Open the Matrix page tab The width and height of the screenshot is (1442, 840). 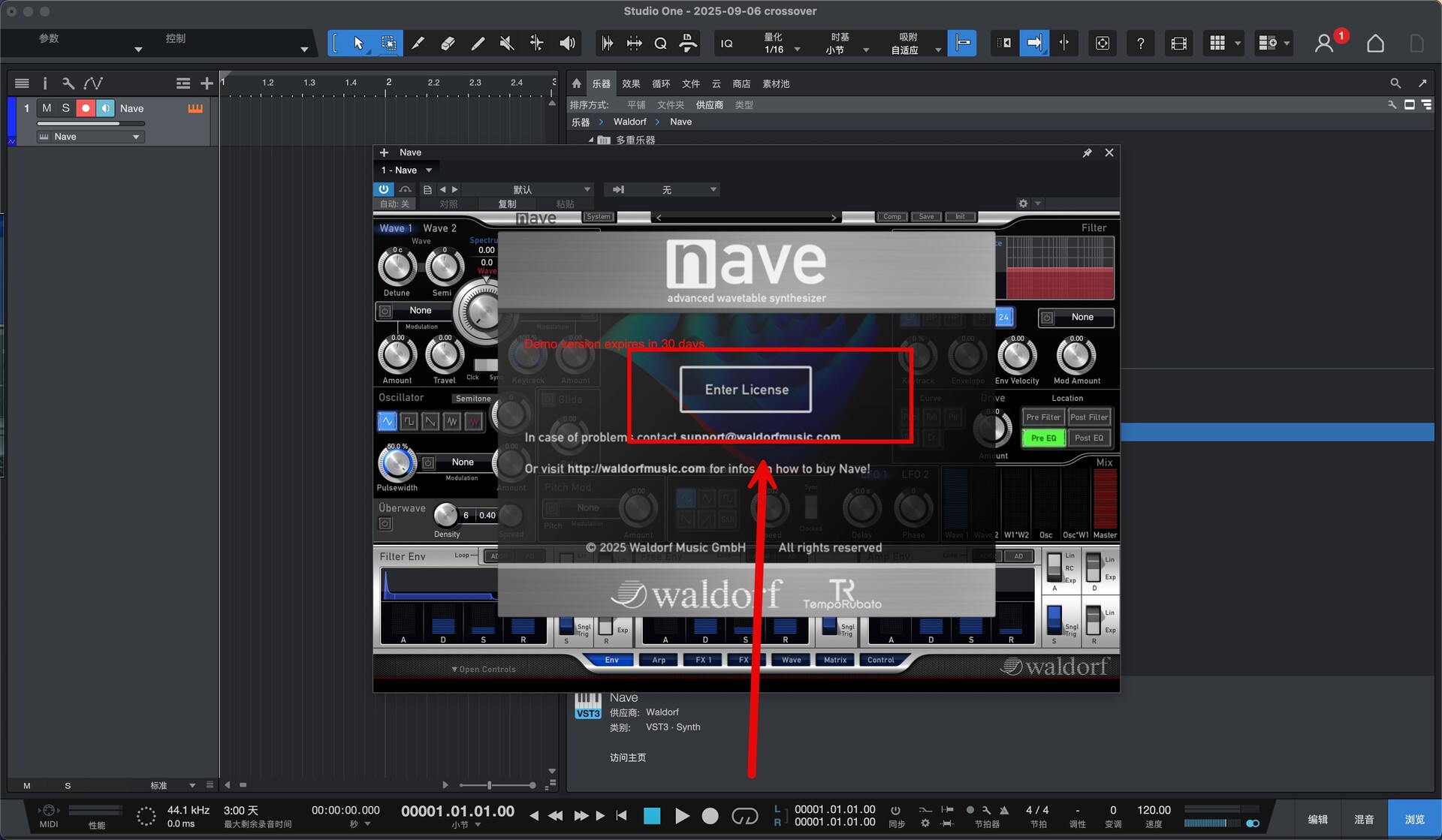pyautogui.click(x=835, y=660)
